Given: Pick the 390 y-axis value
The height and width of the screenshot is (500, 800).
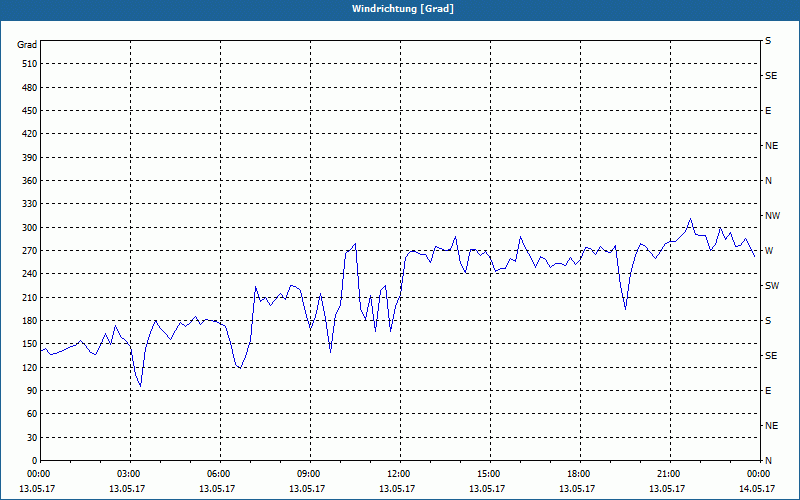Looking at the screenshot, I should (30, 158).
